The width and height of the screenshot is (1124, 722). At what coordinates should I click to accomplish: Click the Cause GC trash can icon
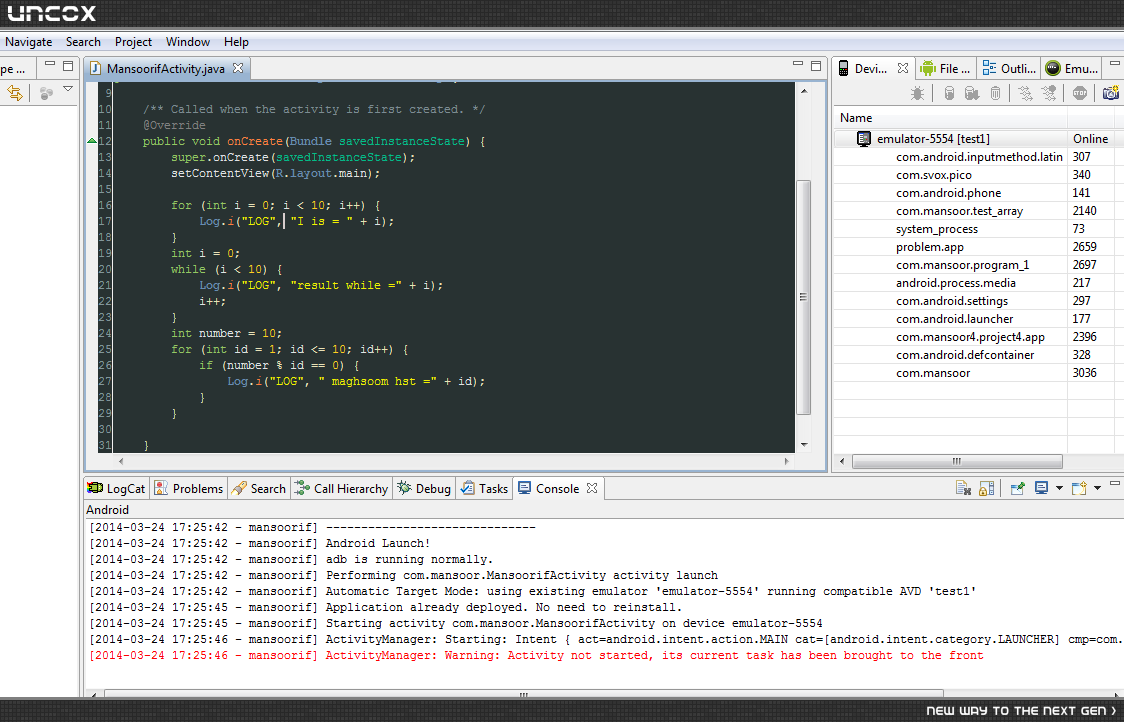tap(996, 93)
